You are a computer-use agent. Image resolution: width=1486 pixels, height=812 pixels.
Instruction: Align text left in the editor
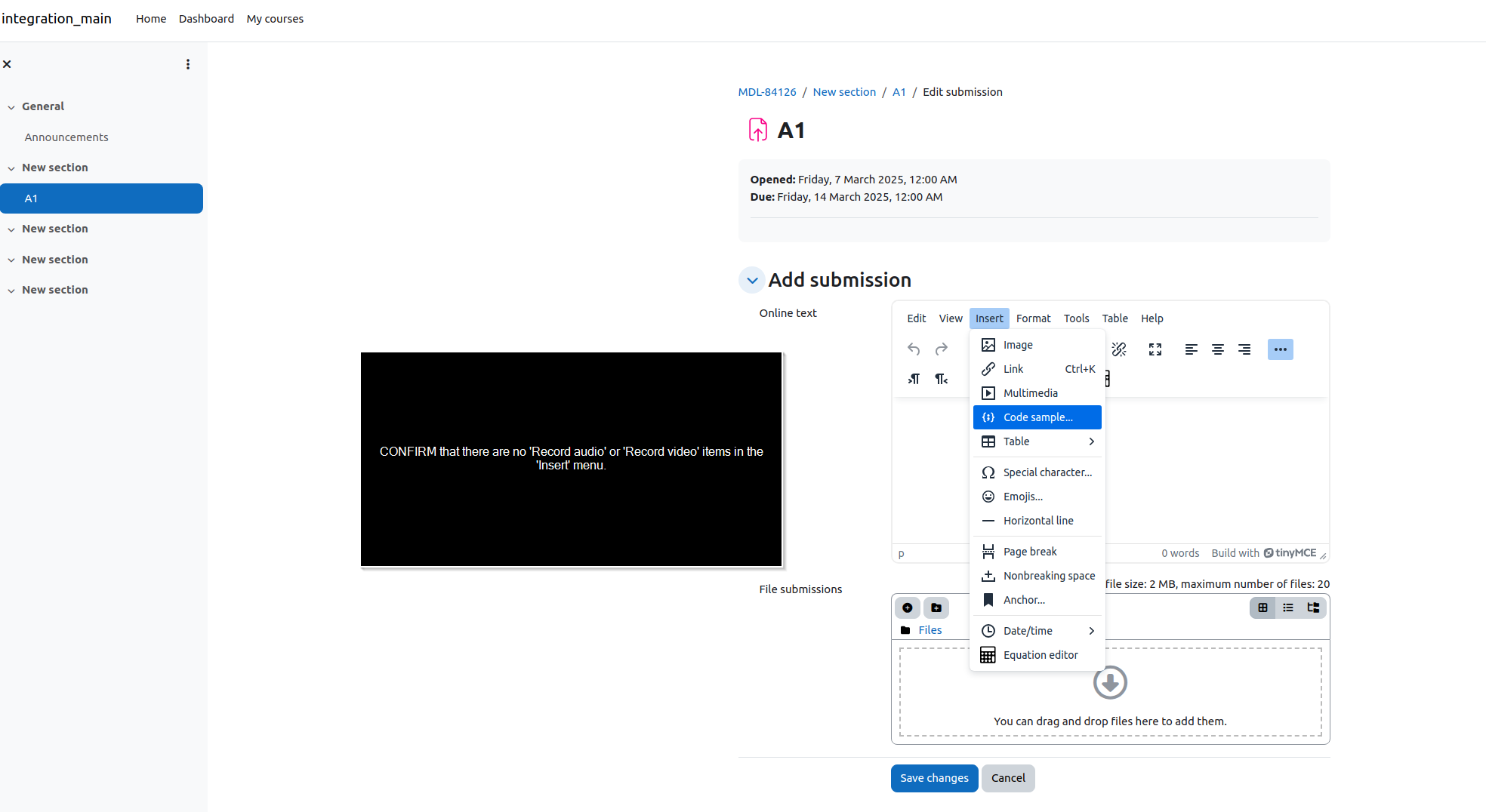tap(1192, 349)
